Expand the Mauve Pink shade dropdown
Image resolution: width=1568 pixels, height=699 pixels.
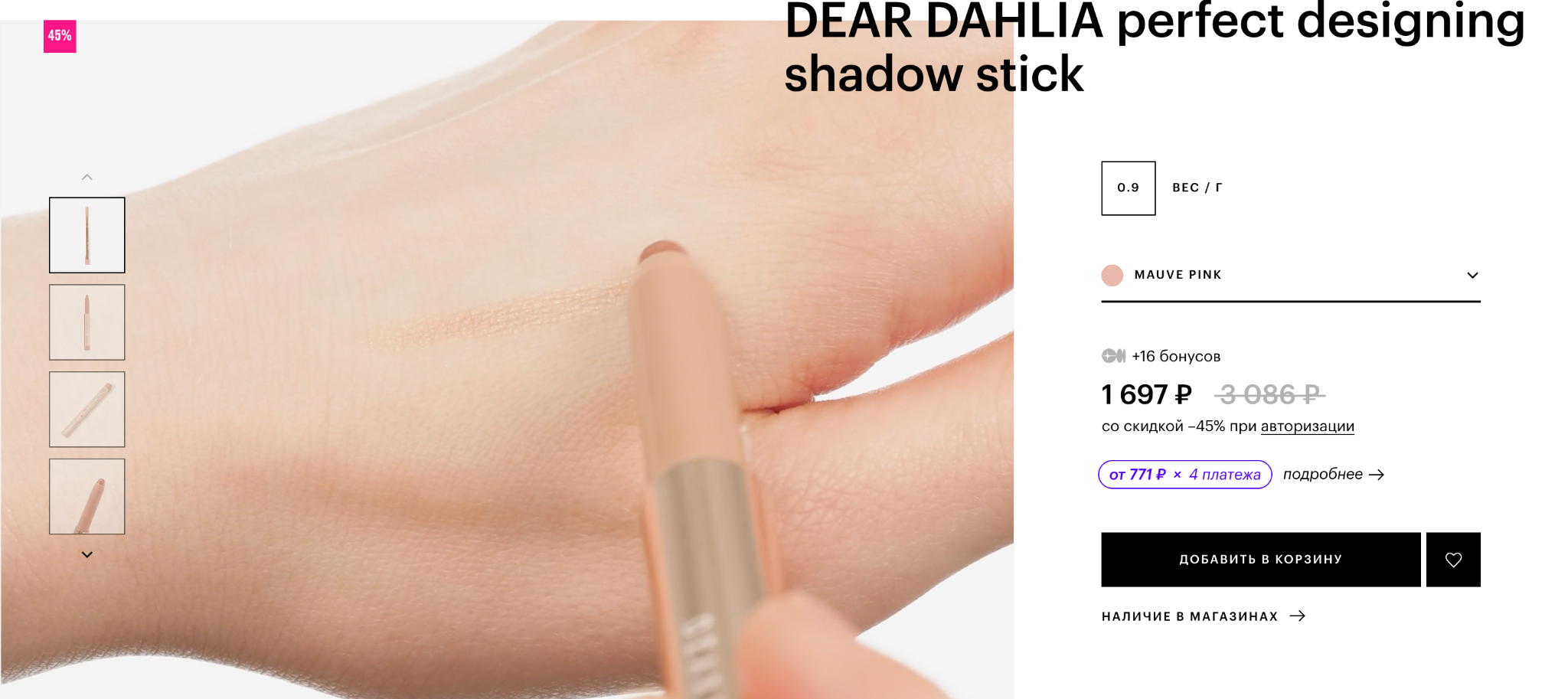click(x=1291, y=276)
